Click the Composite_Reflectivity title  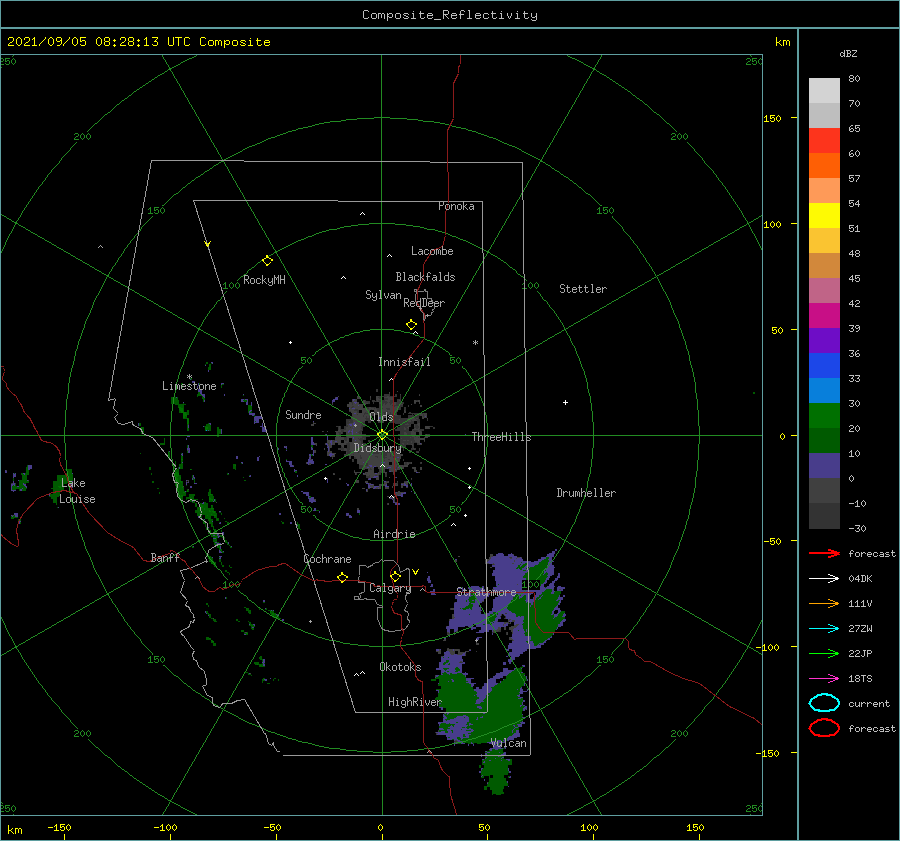450,15
